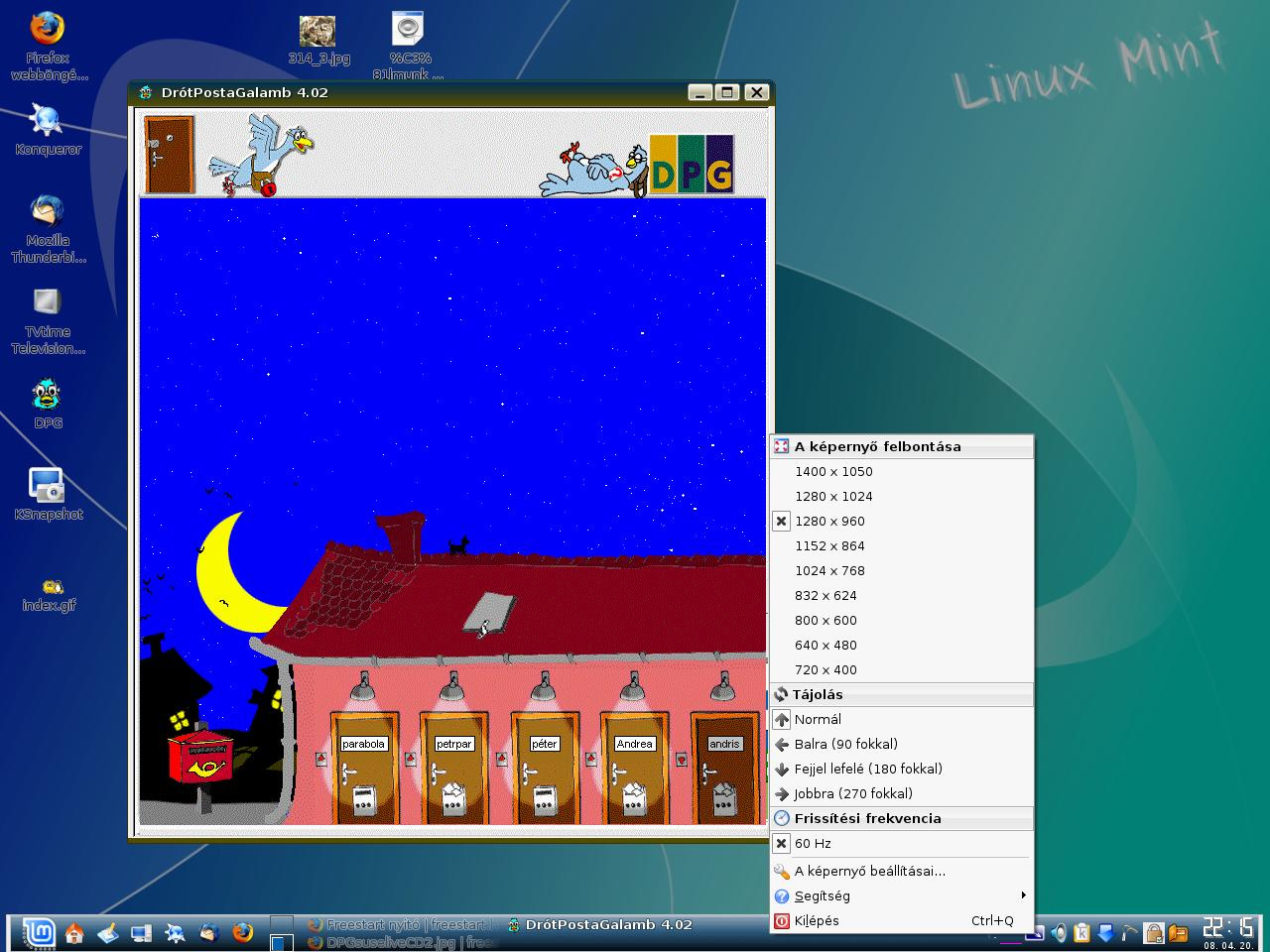Ring the doorbell left of péter door

coord(501,760)
